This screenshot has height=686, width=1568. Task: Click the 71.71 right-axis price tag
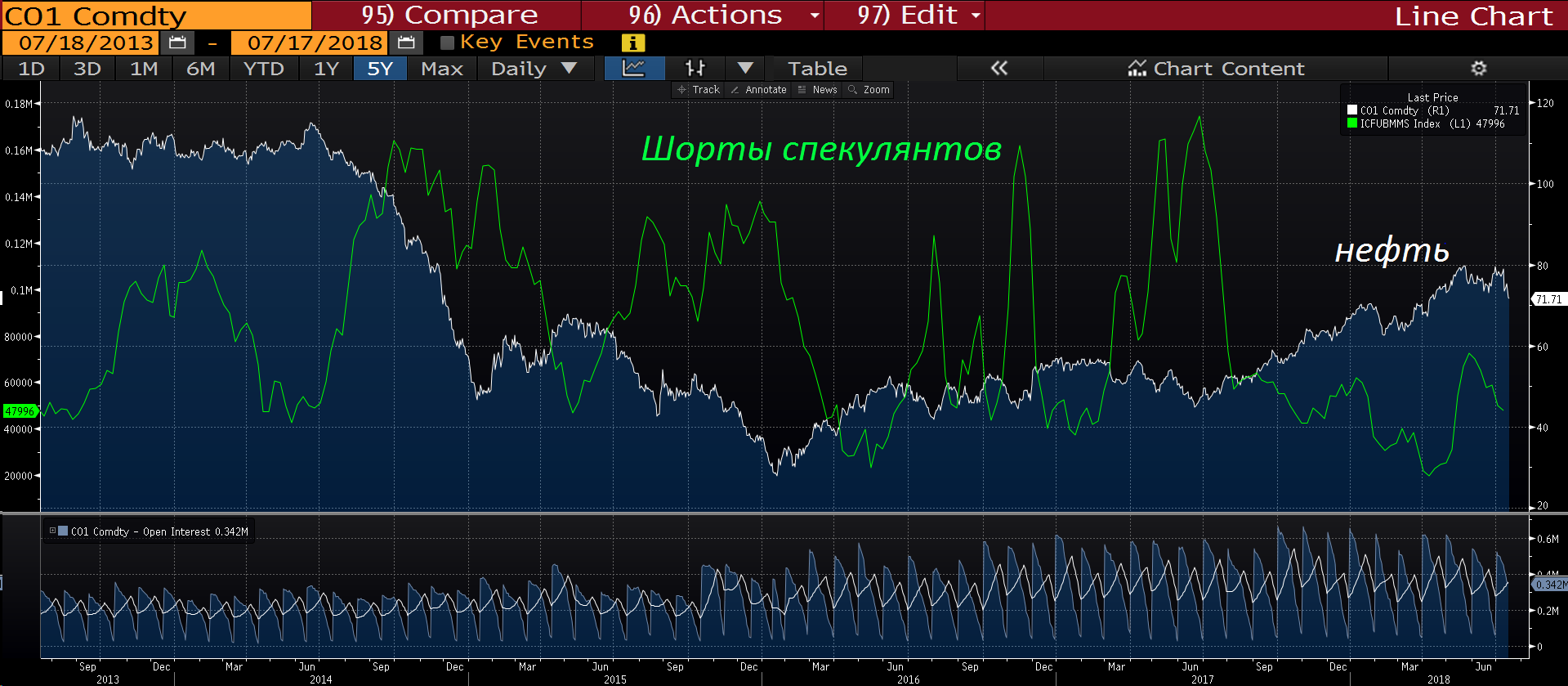coord(1548,299)
